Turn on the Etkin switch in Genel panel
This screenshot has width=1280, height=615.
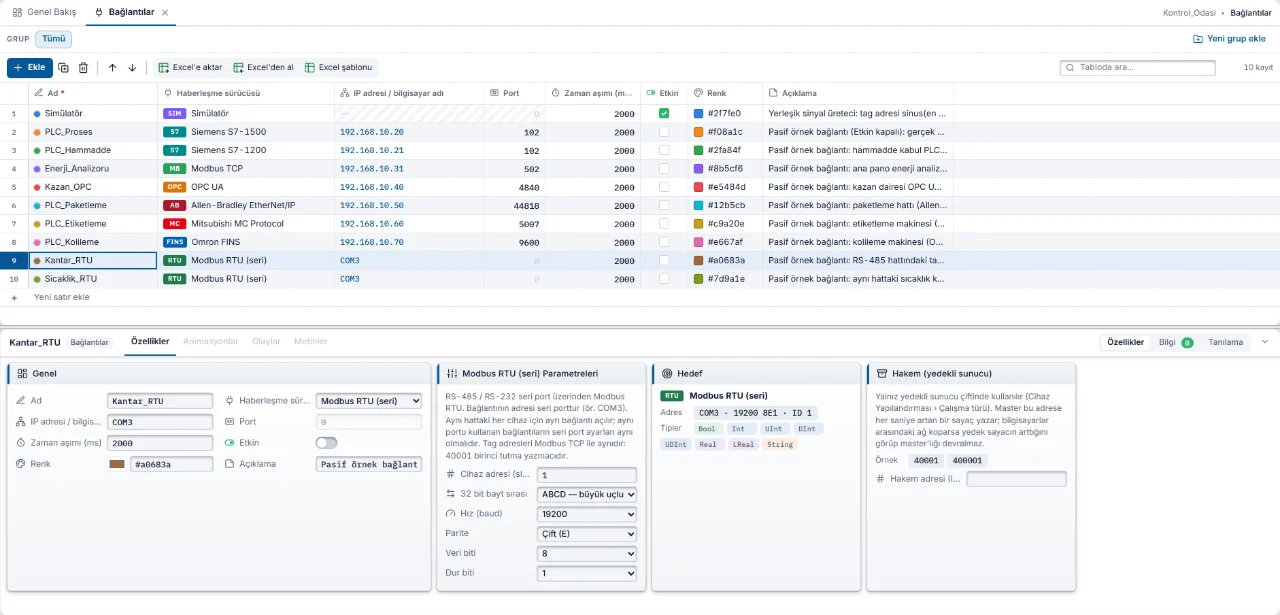pyautogui.click(x=326, y=443)
